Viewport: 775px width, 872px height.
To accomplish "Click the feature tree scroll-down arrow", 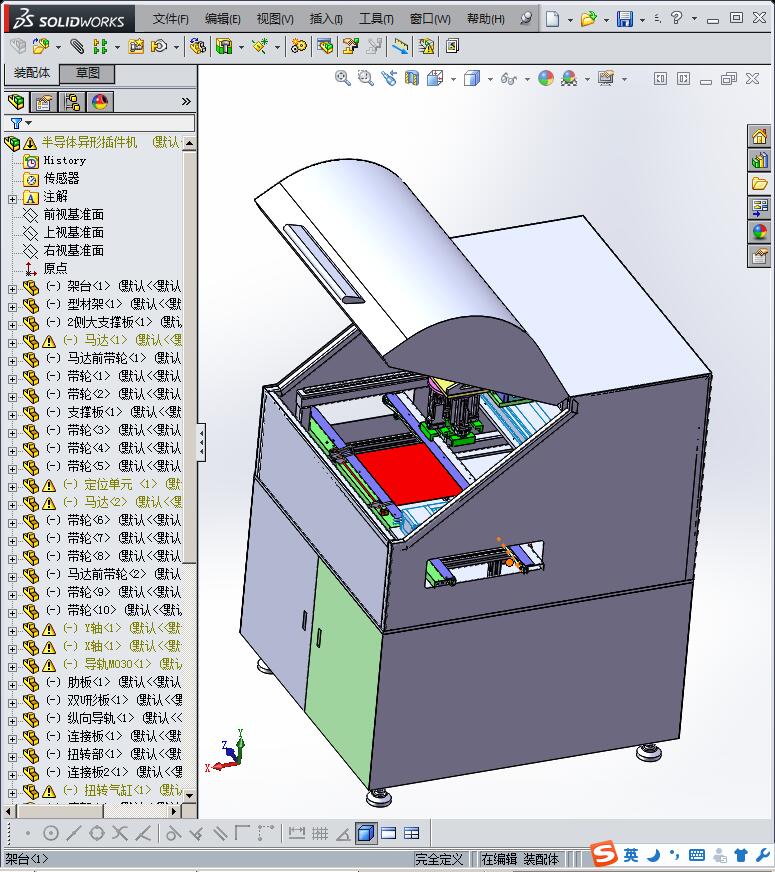I will (190, 795).
